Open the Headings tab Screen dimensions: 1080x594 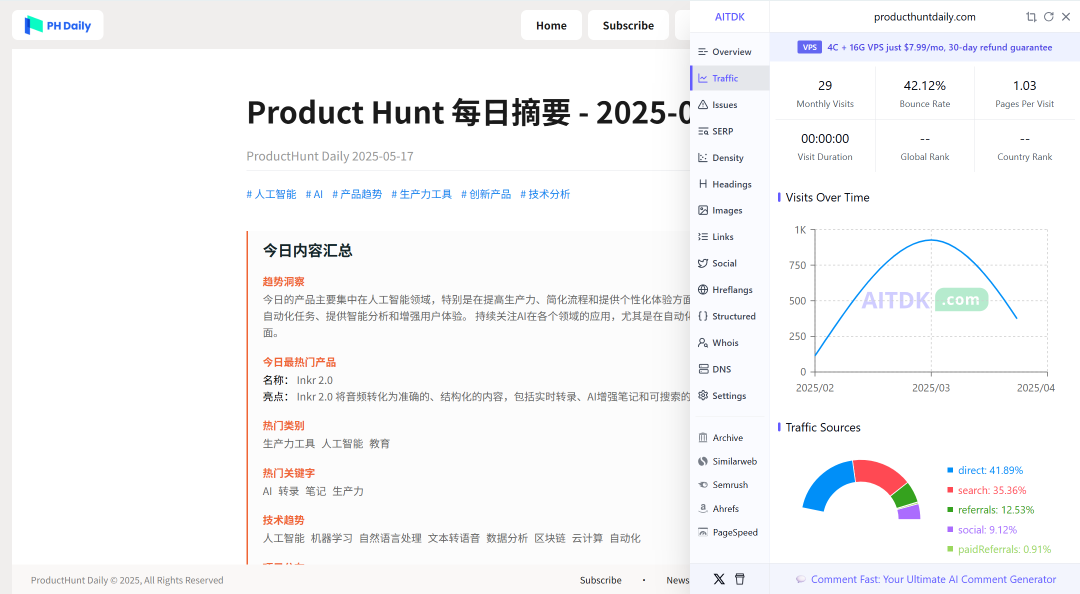729,184
